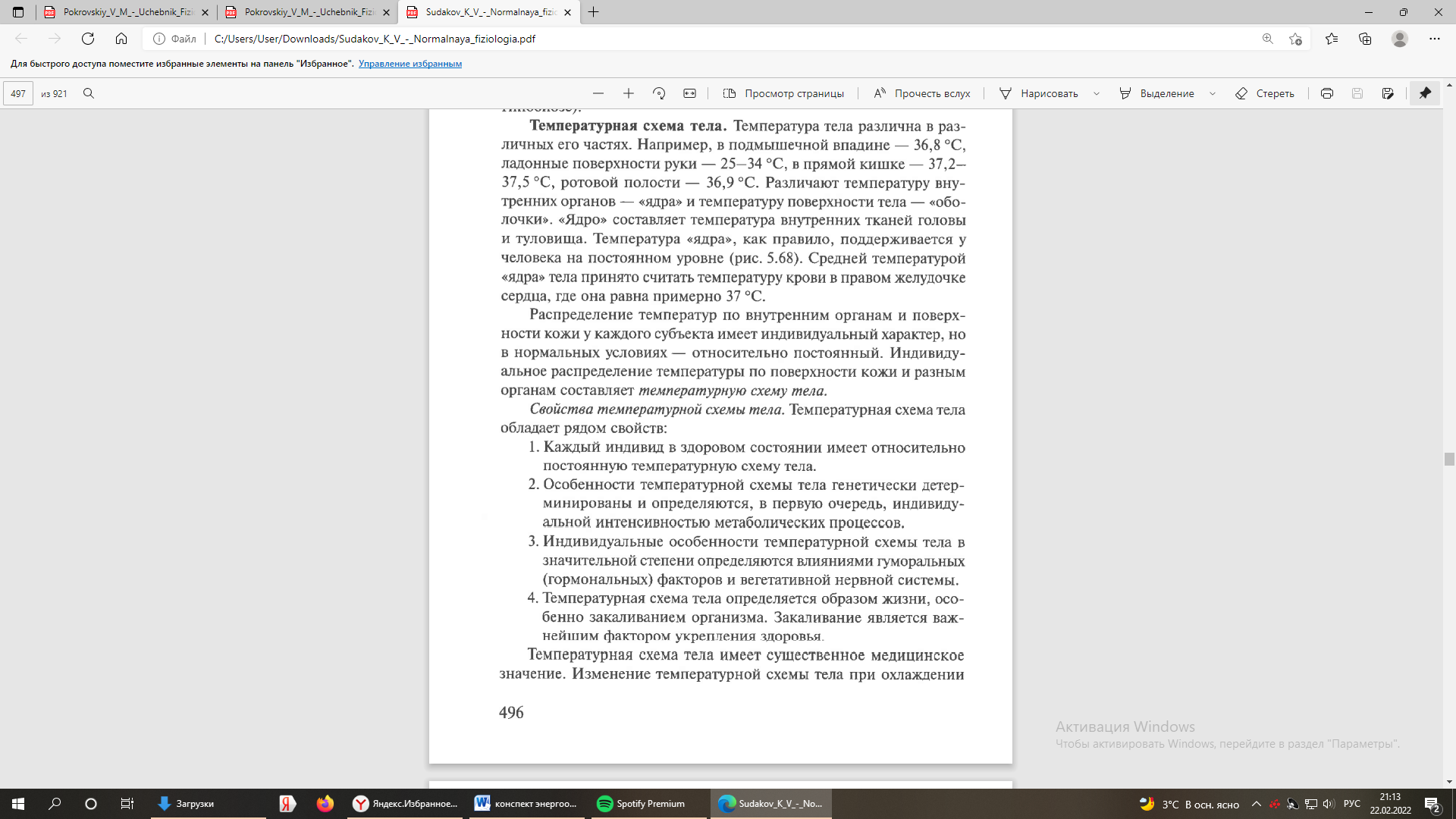The image size is (1456, 819).
Task: Rotate the PDF page
Action: pos(659,93)
